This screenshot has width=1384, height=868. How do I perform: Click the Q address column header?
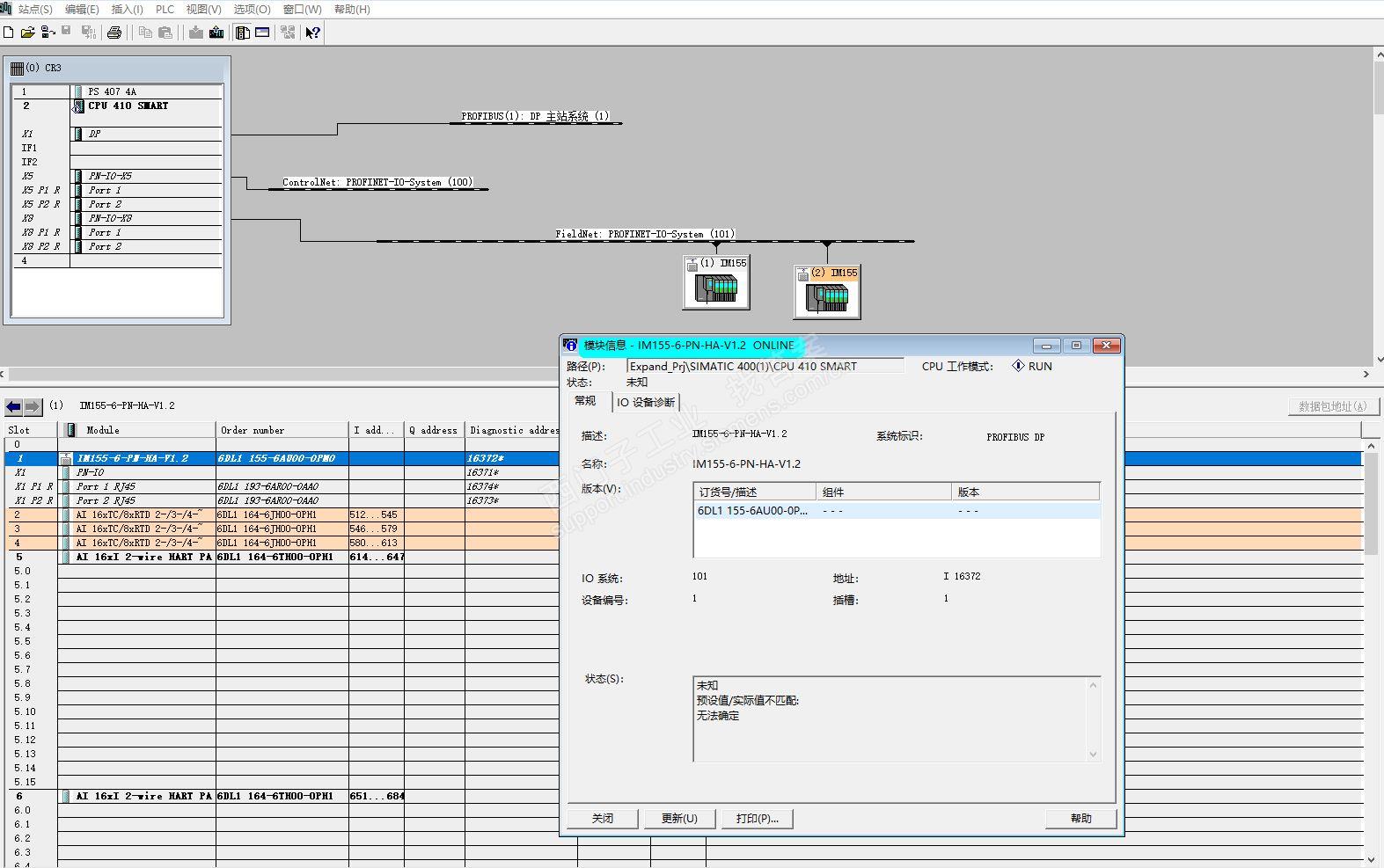(x=434, y=430)
